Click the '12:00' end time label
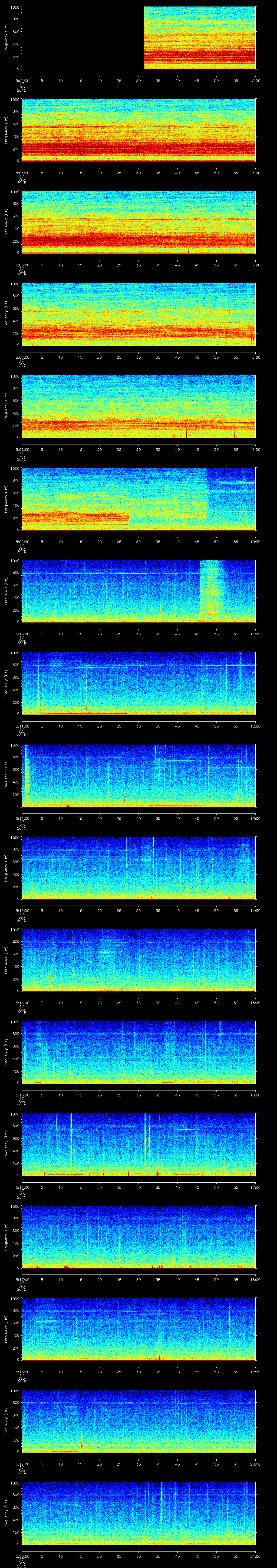 (255, 726)
